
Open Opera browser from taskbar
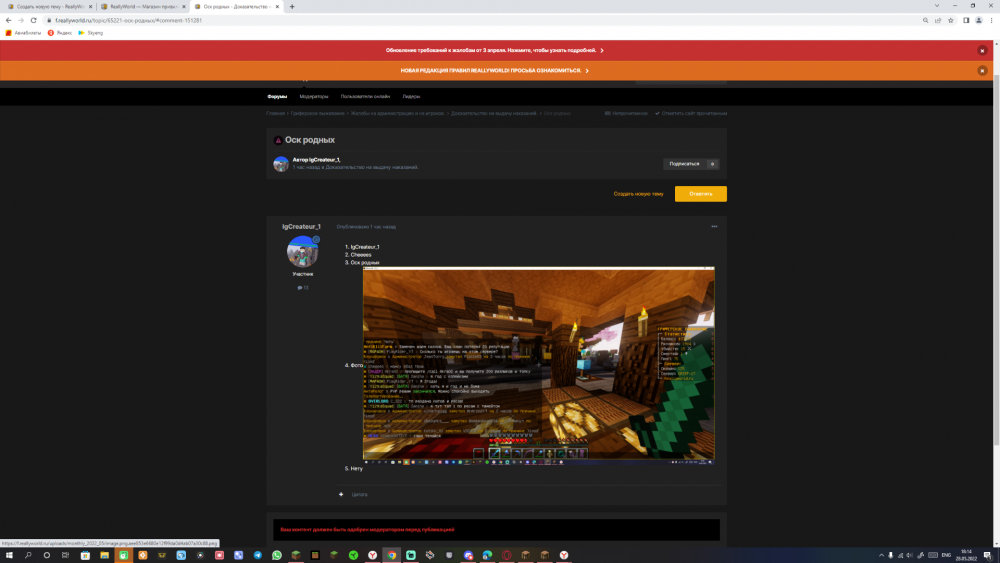point(506,555)
